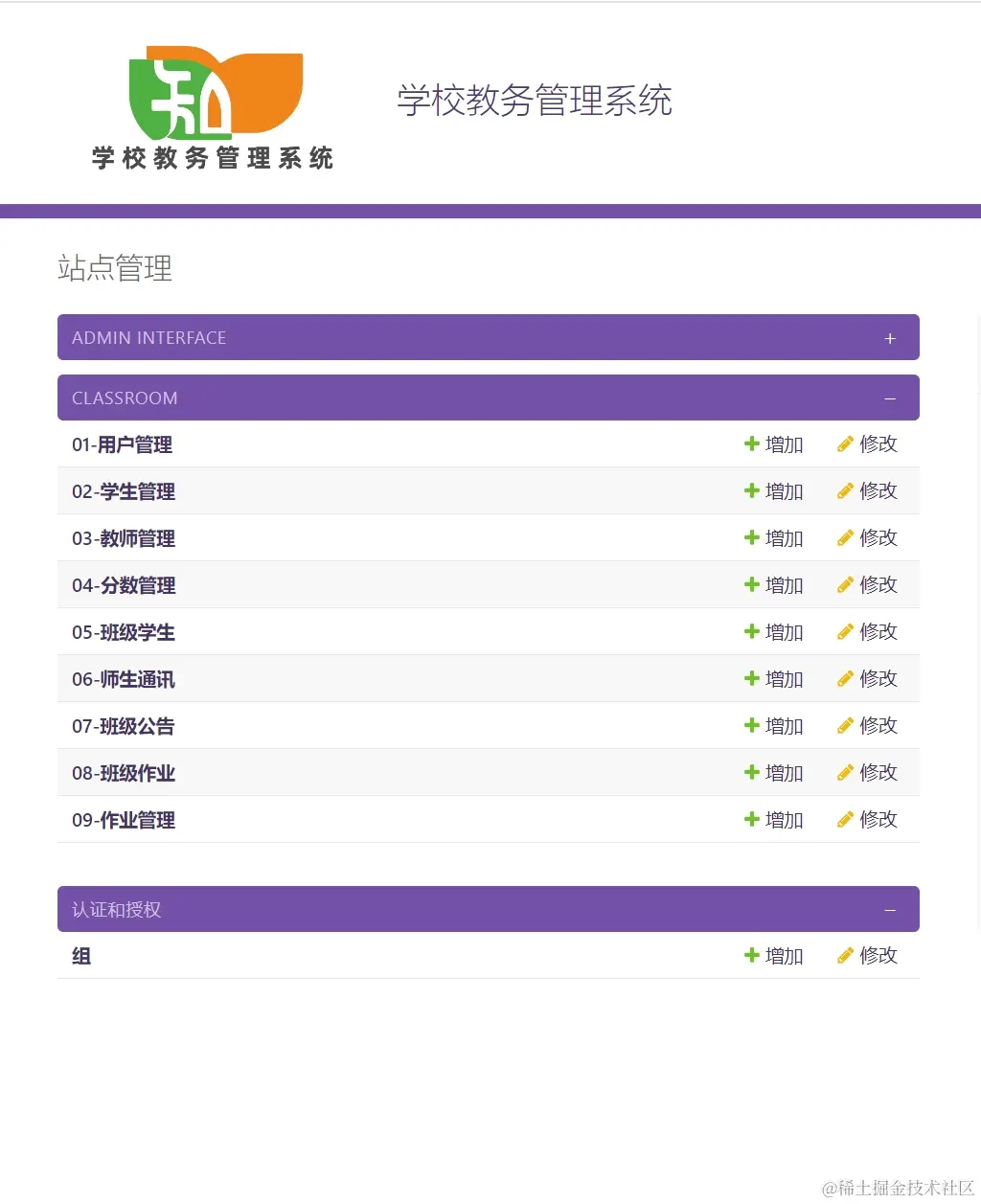Collapse the CLASSROOM section minus sign
This screenshot has height=1204, width=981.
tap(890, 398)
